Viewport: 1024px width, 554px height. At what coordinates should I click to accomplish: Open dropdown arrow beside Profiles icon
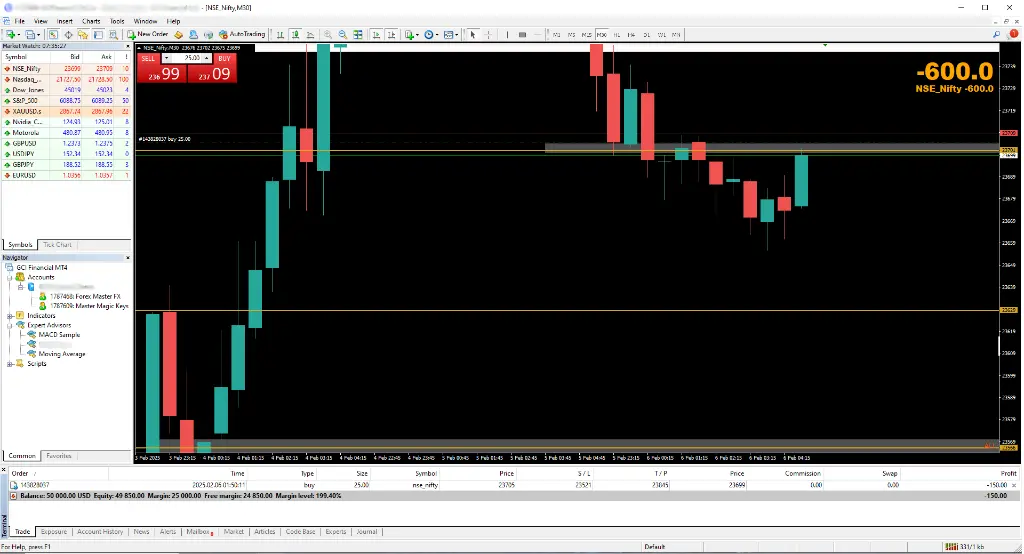(x=39, y=34)
